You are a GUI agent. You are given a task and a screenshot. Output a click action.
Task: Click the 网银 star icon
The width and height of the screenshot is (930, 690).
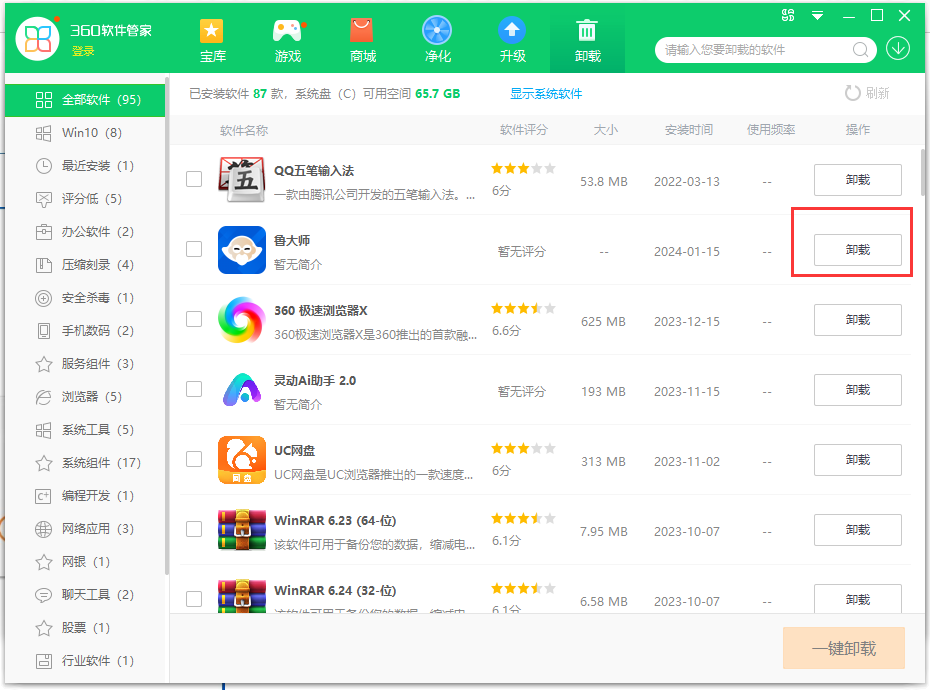tap(44, 562)
